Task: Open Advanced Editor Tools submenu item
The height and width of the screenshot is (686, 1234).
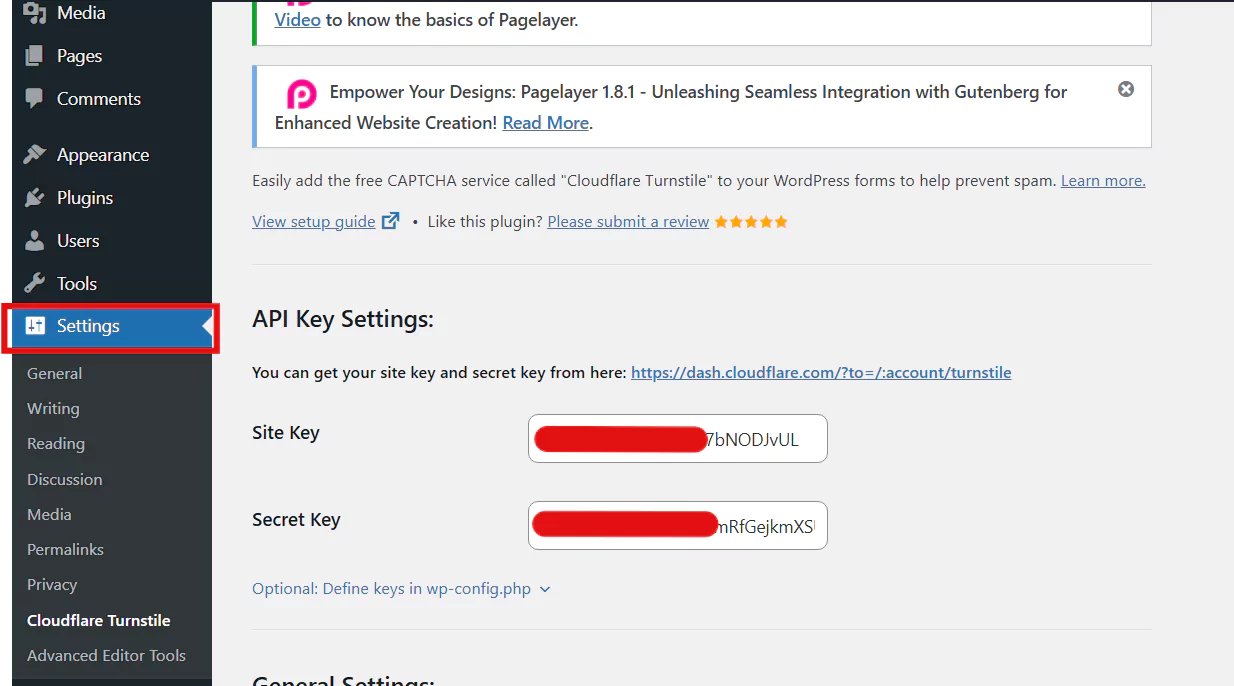Action: [x=106, y=655]
